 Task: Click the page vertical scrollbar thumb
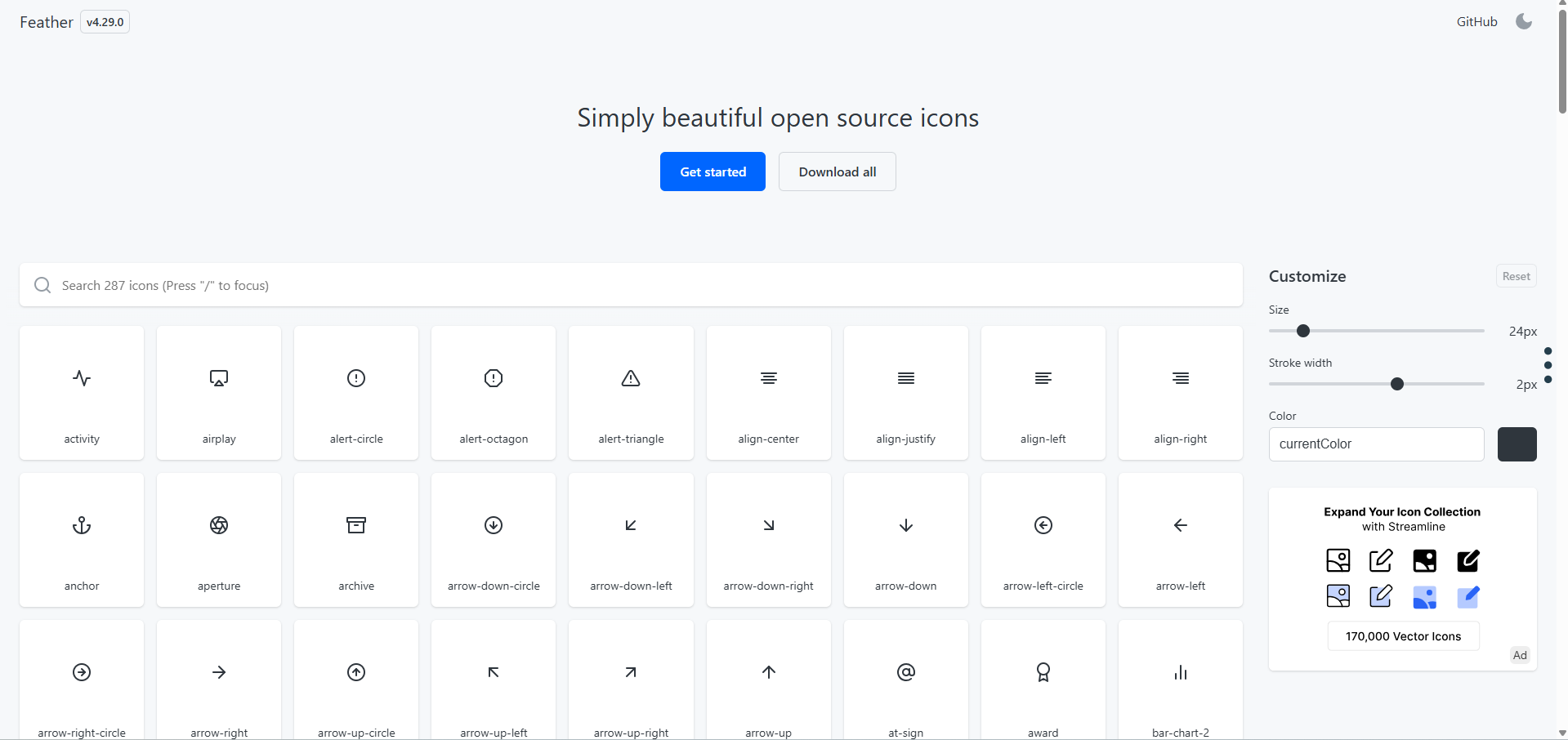(1562, 61)
